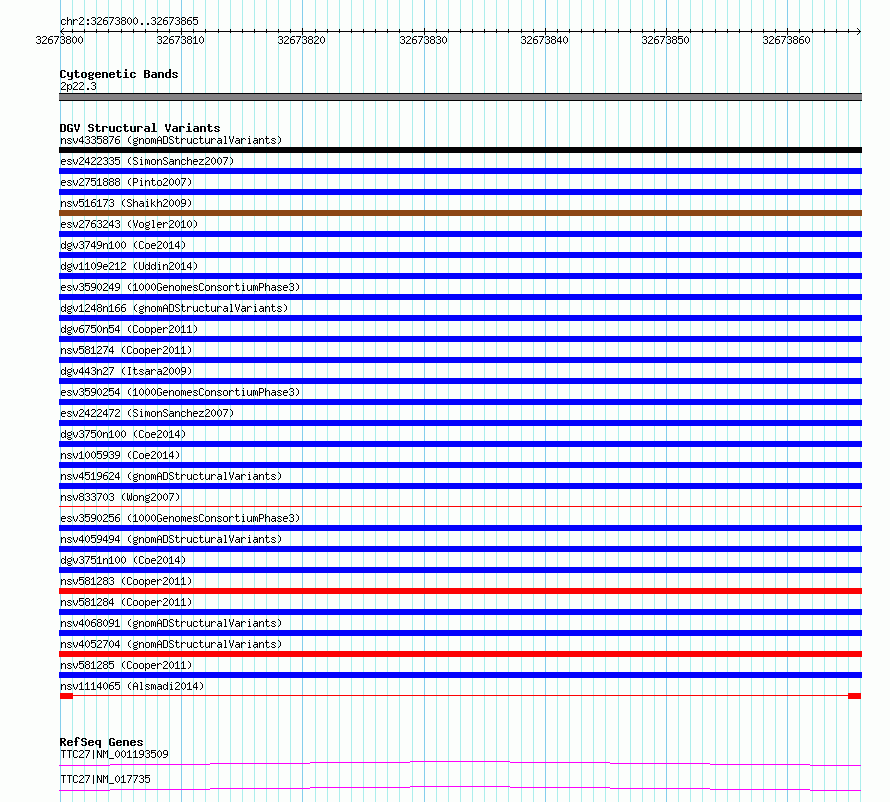Open variant nsv581284 (Cooper2011)

(x=126, y=602)
